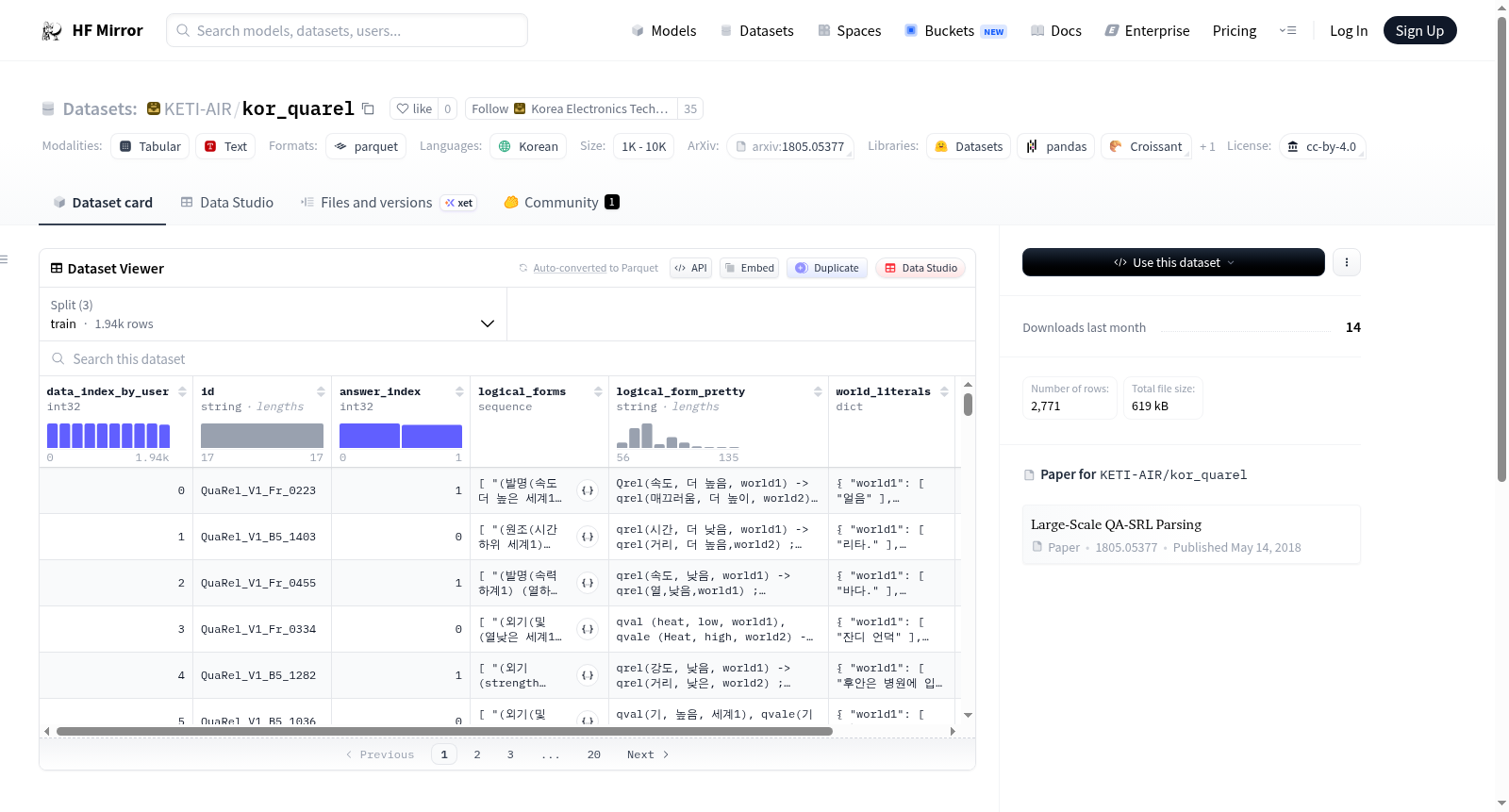Image resolution: width=1509 pixels, height=812 pixels.
Task: Click the Tabular modality tag
Action: pos(151,146)
